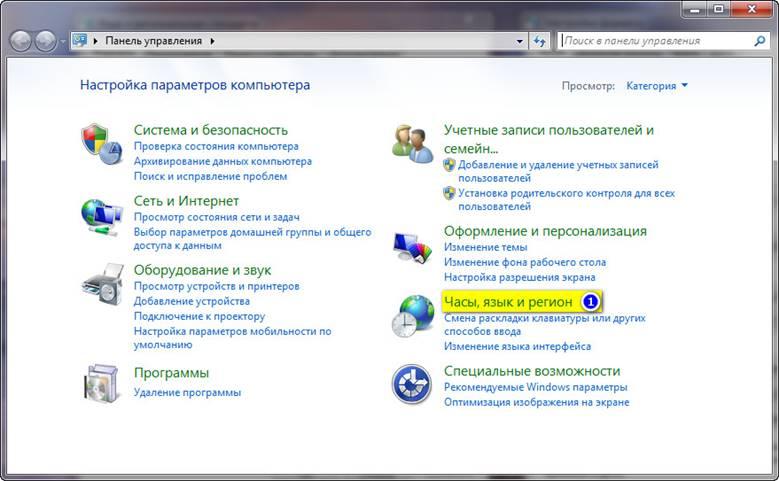Click the search magnifier icon
The image size is (779, 481).
(x=760, y=41)
